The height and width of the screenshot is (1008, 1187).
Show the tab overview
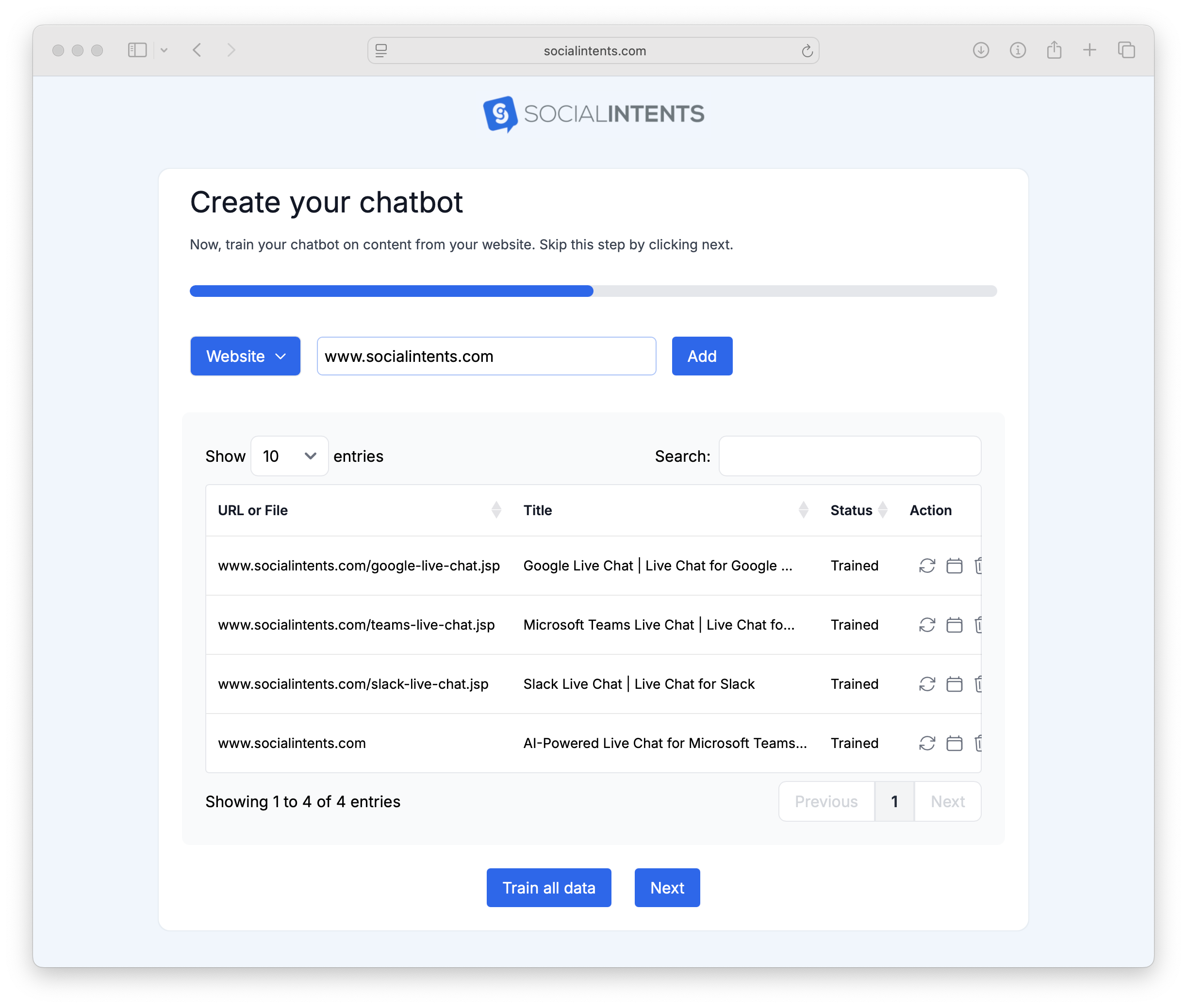(1126, 50)
